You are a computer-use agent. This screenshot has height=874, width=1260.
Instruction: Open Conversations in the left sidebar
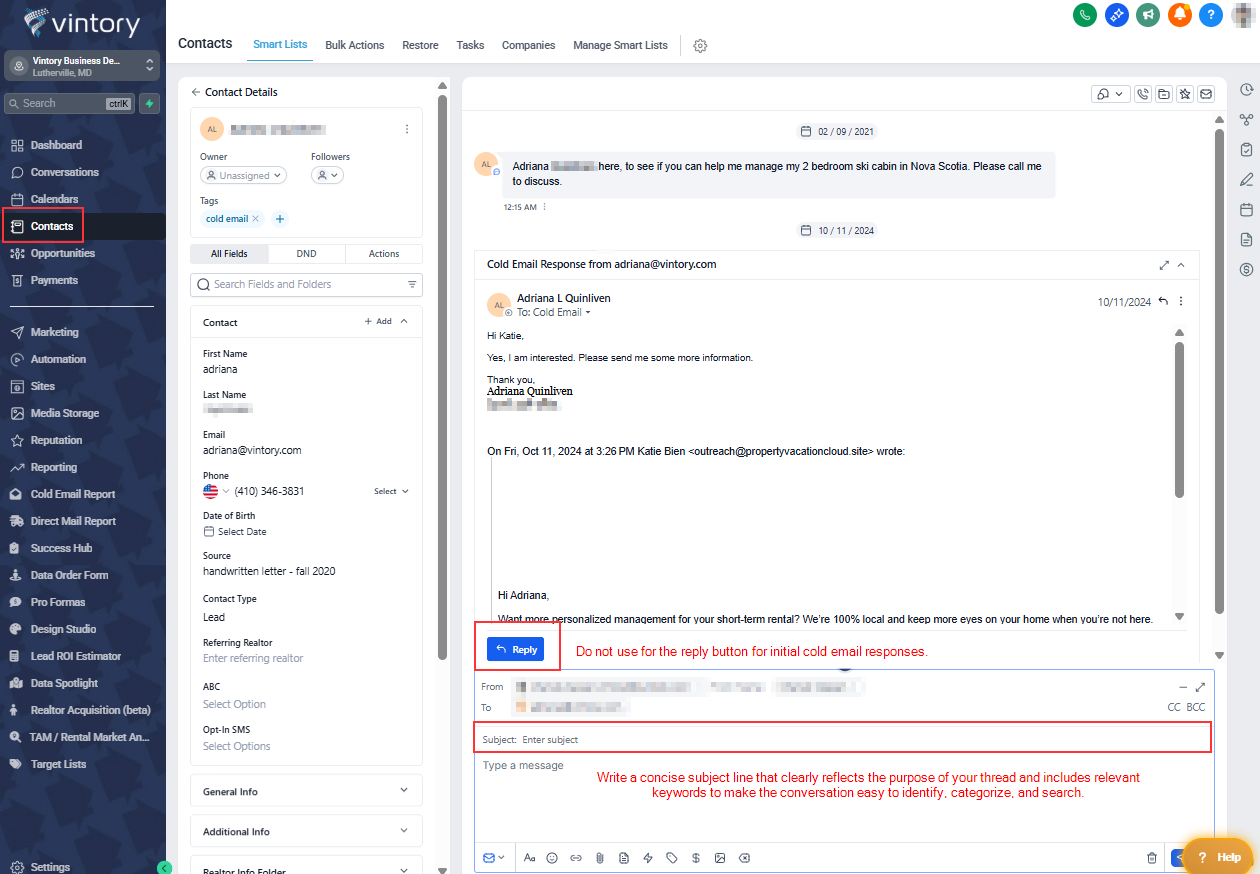click(64, 172)
